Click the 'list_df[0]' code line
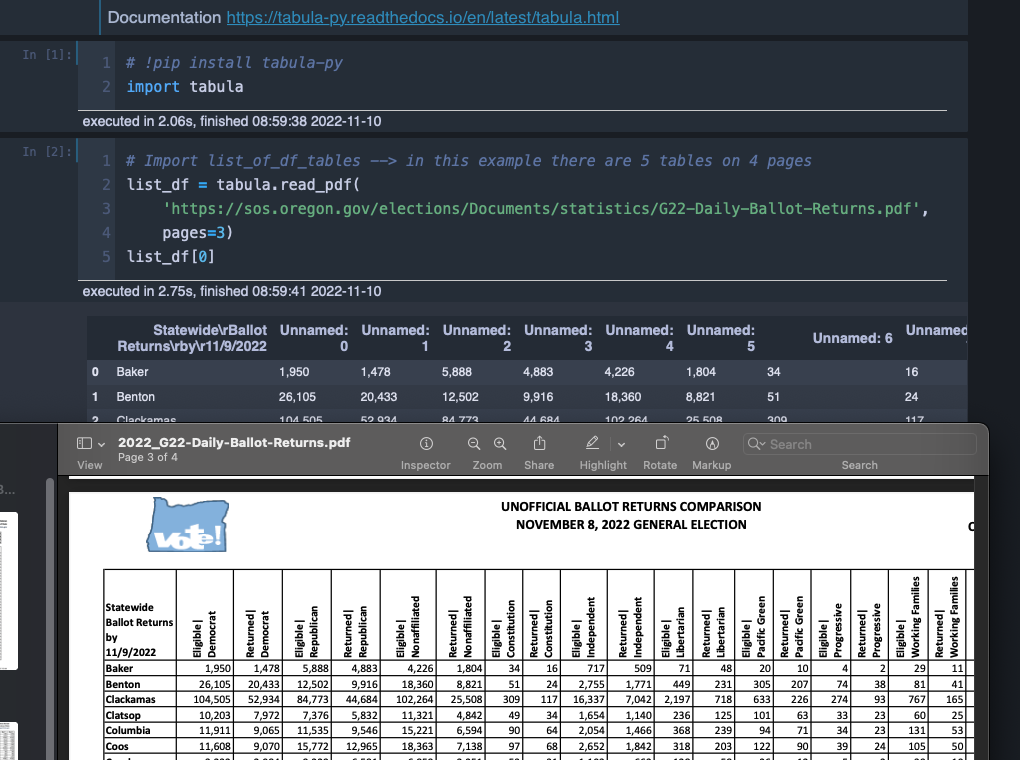Viewport: 1020px width, 760px height. (x=170, y=257)
